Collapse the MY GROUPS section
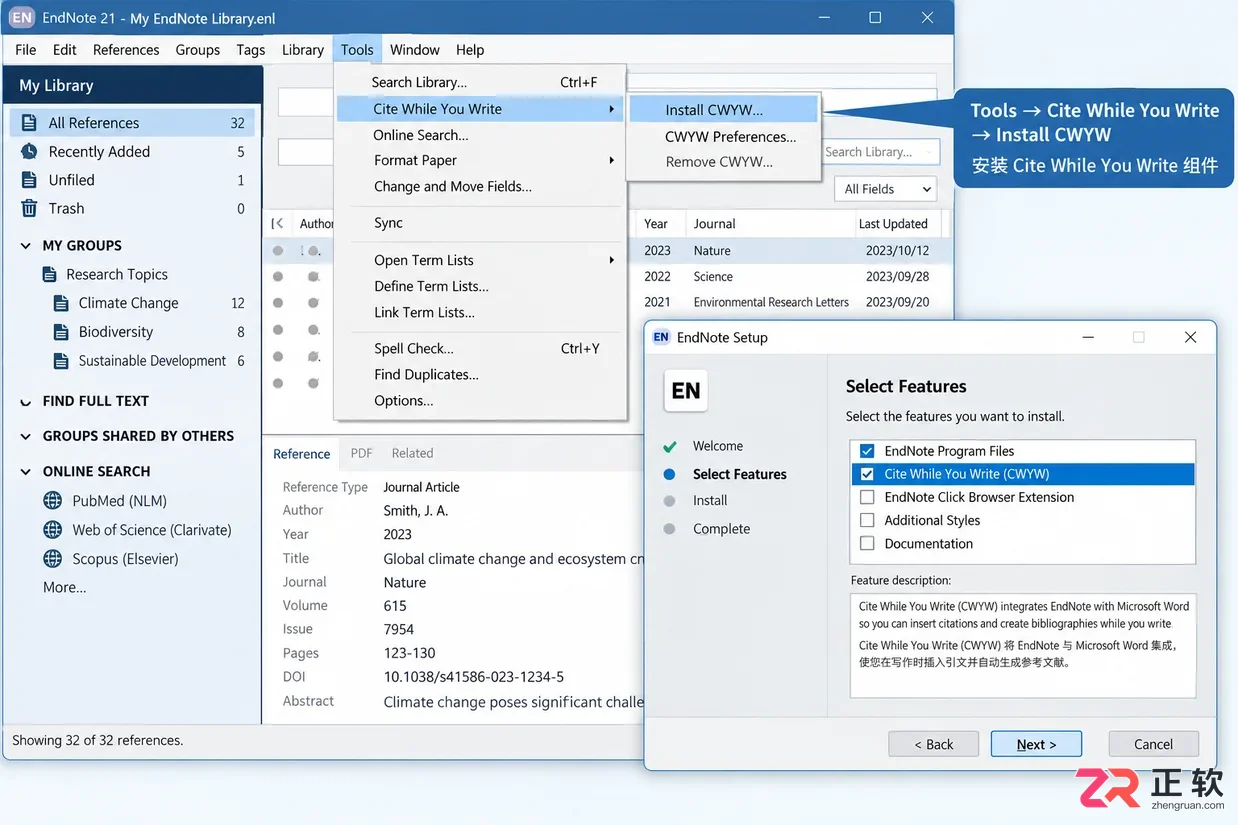The width and height of the screenshot is (1238, 825). (x=26, y=246)
